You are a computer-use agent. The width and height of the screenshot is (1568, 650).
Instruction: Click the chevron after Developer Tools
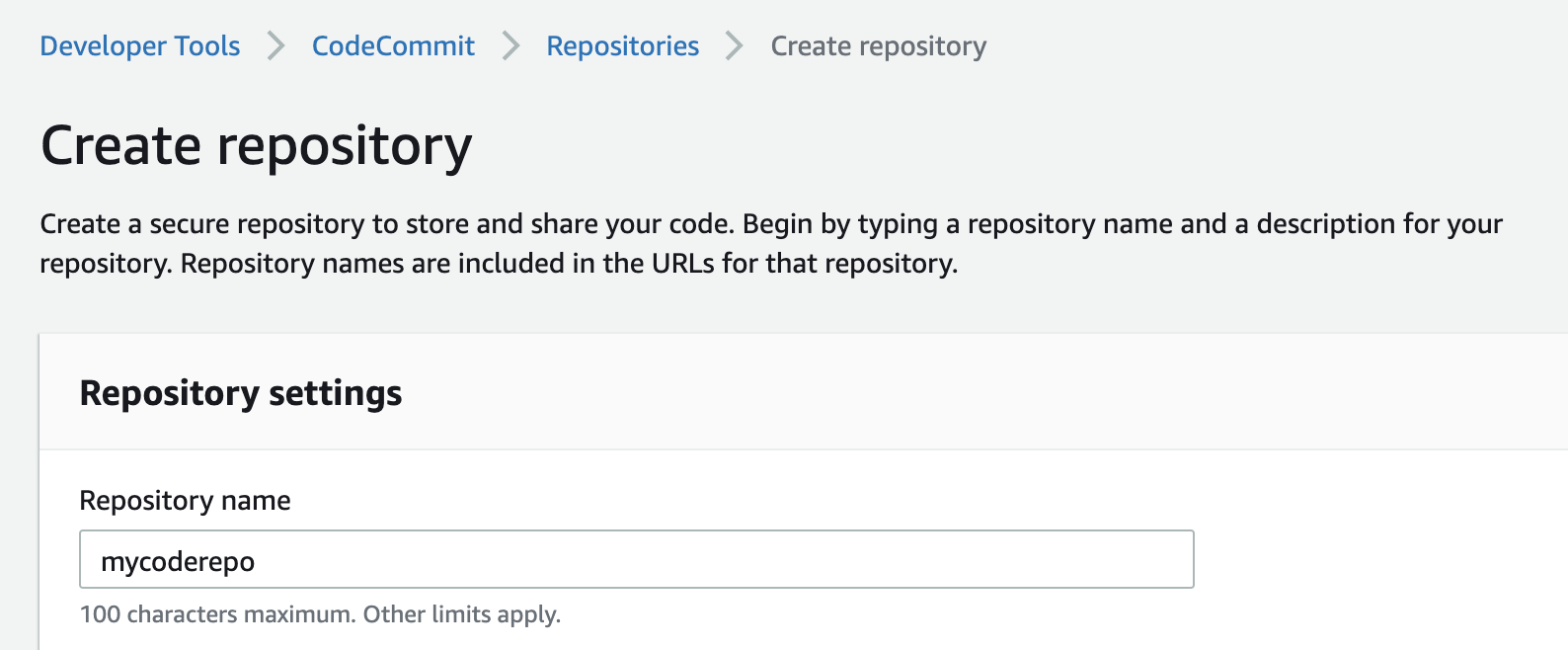click(x=276, y=46)
